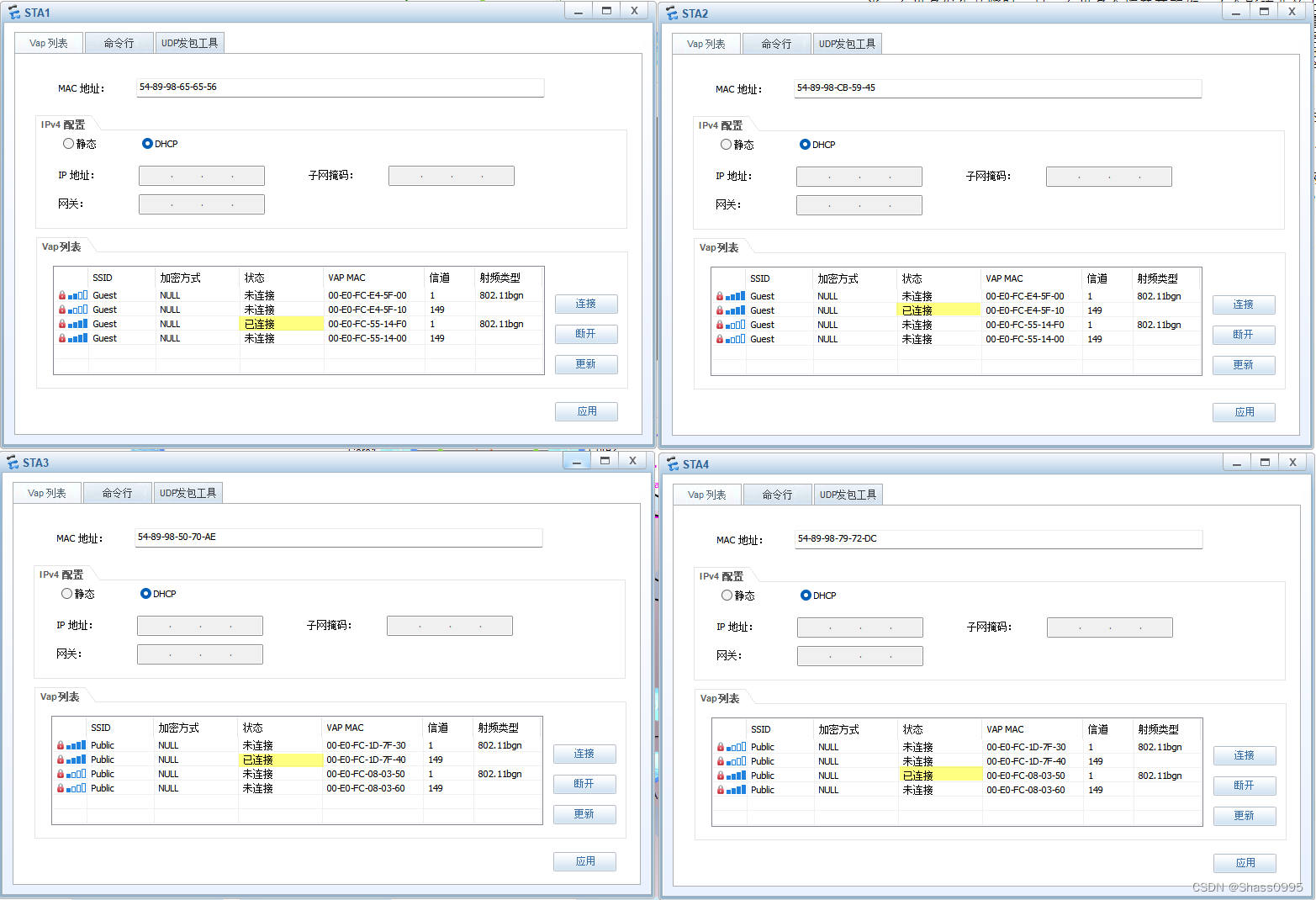The height and width of the screenshot is (900, 1316).
Task: Click the STA2 window title icon
Action: [671, 13]
